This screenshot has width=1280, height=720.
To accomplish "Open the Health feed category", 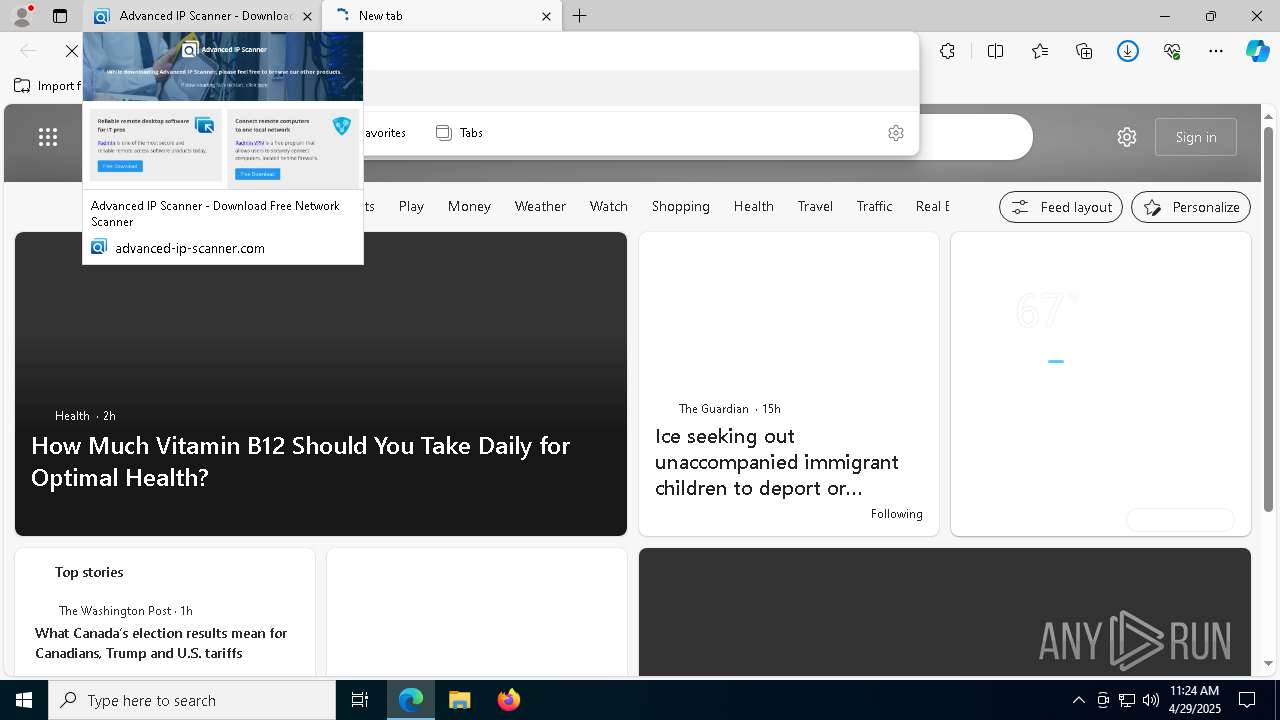I will [x=754, y=206].
